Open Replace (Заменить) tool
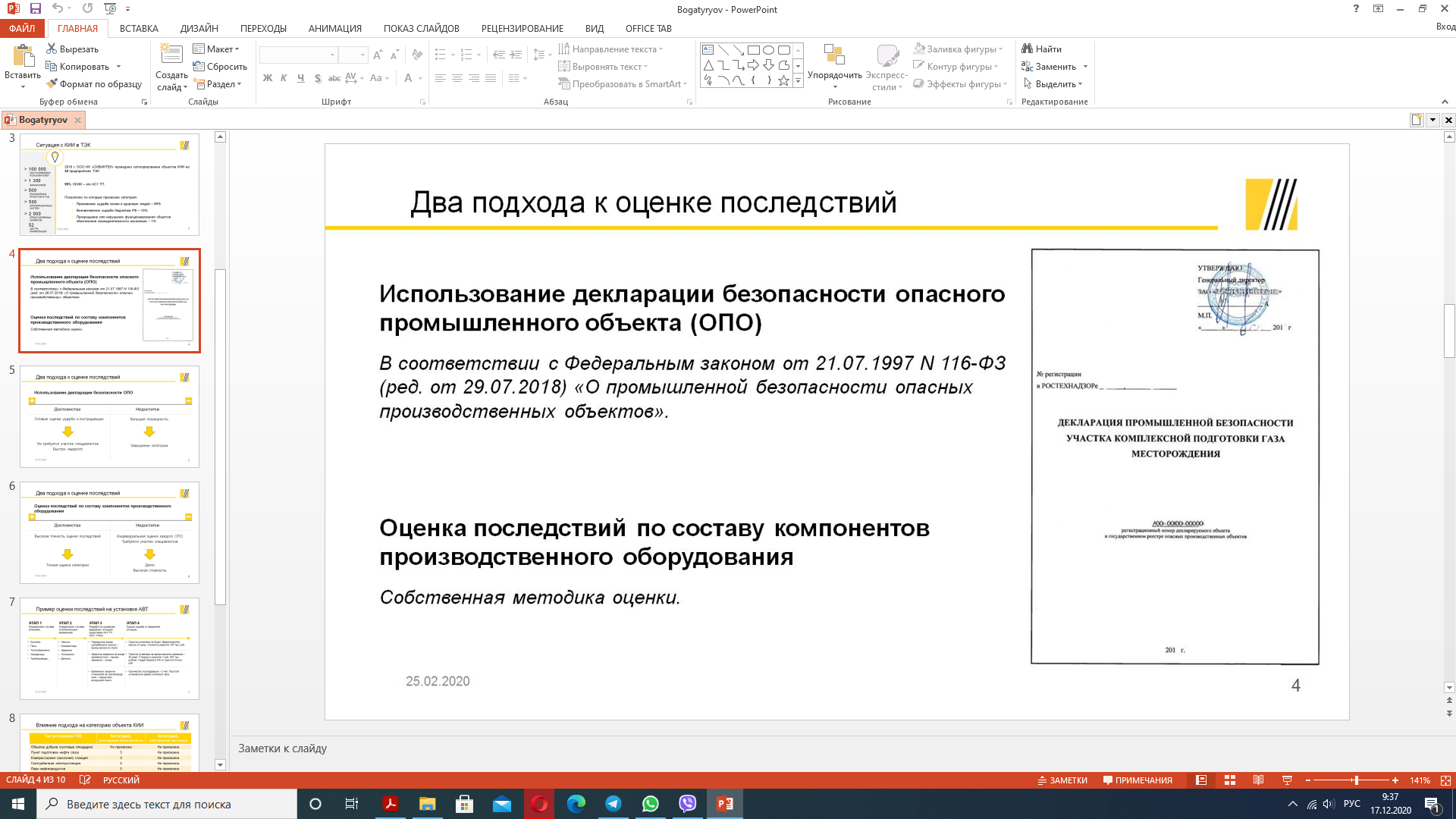 tap(1049, 67)
